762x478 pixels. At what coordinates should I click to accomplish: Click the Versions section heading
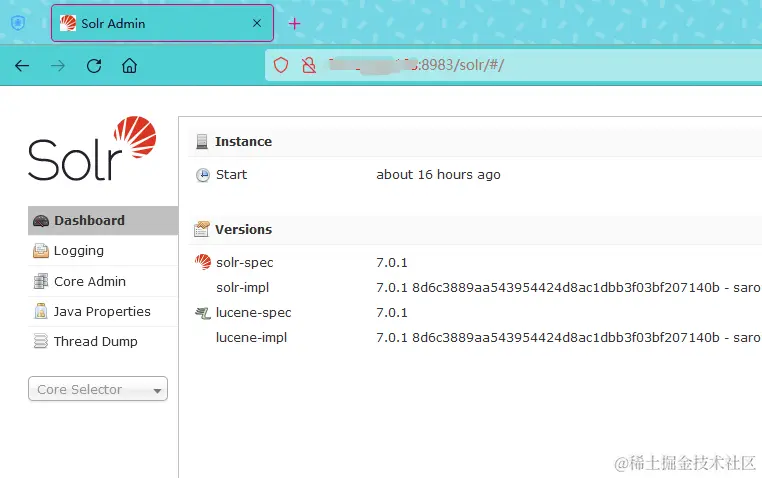243,229
